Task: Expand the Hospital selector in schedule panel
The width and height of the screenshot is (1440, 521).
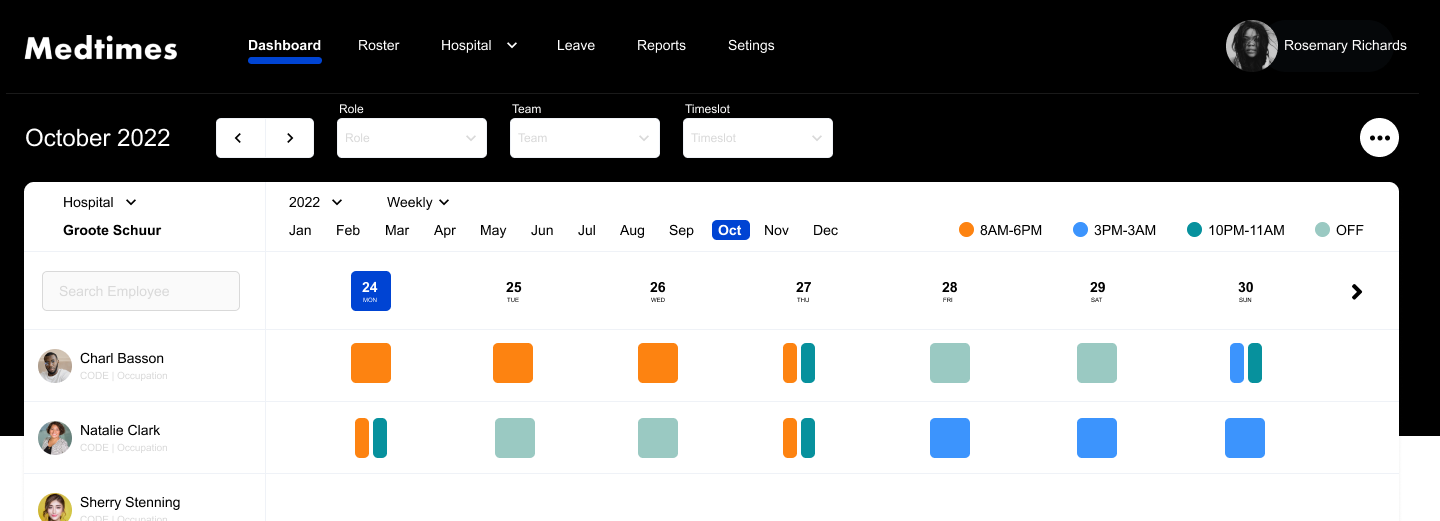Action: pyautogui.click(x=100, y=202)
